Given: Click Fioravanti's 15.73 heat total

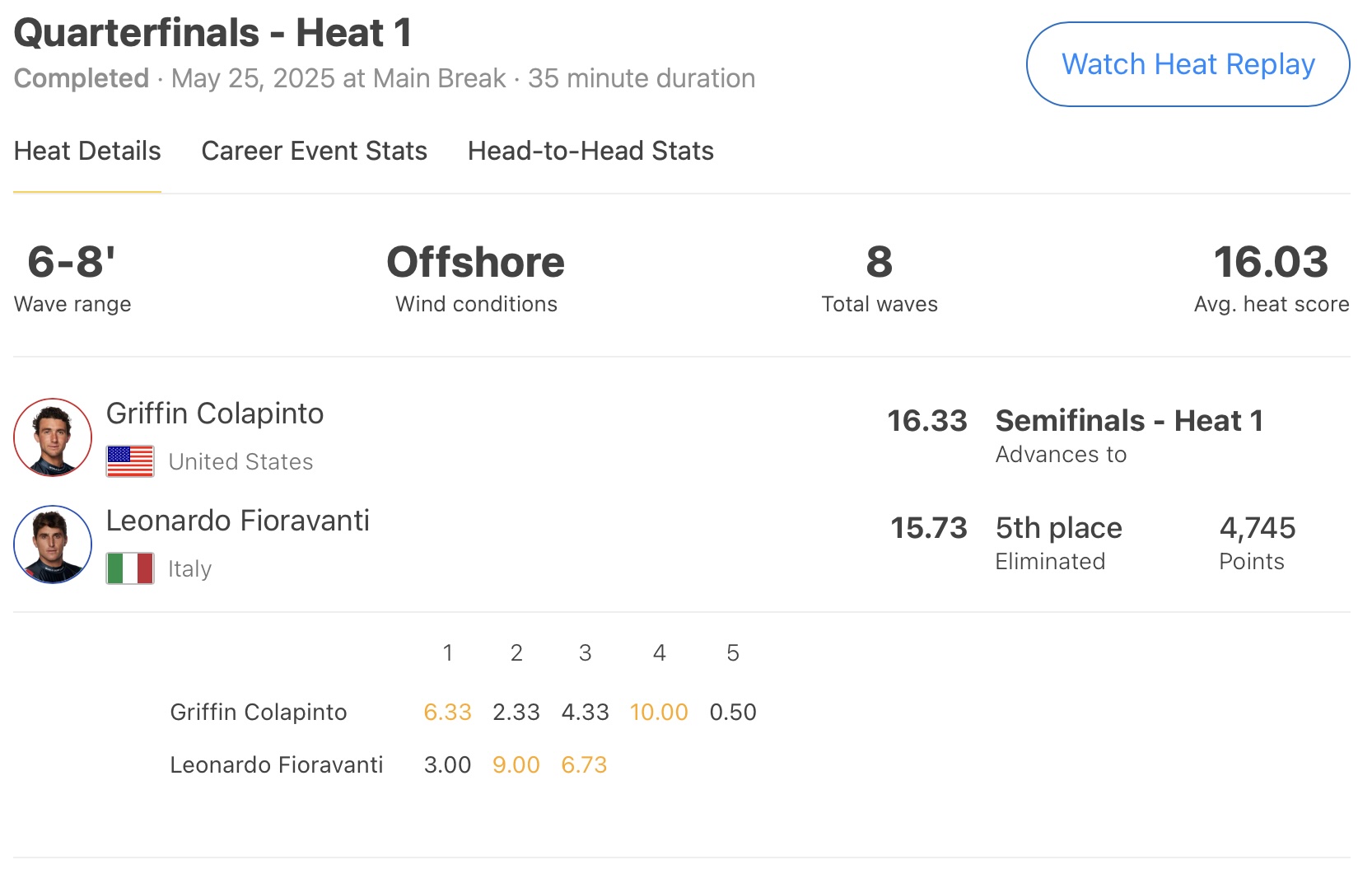Looking at the screenshot, I should point(928,528).
